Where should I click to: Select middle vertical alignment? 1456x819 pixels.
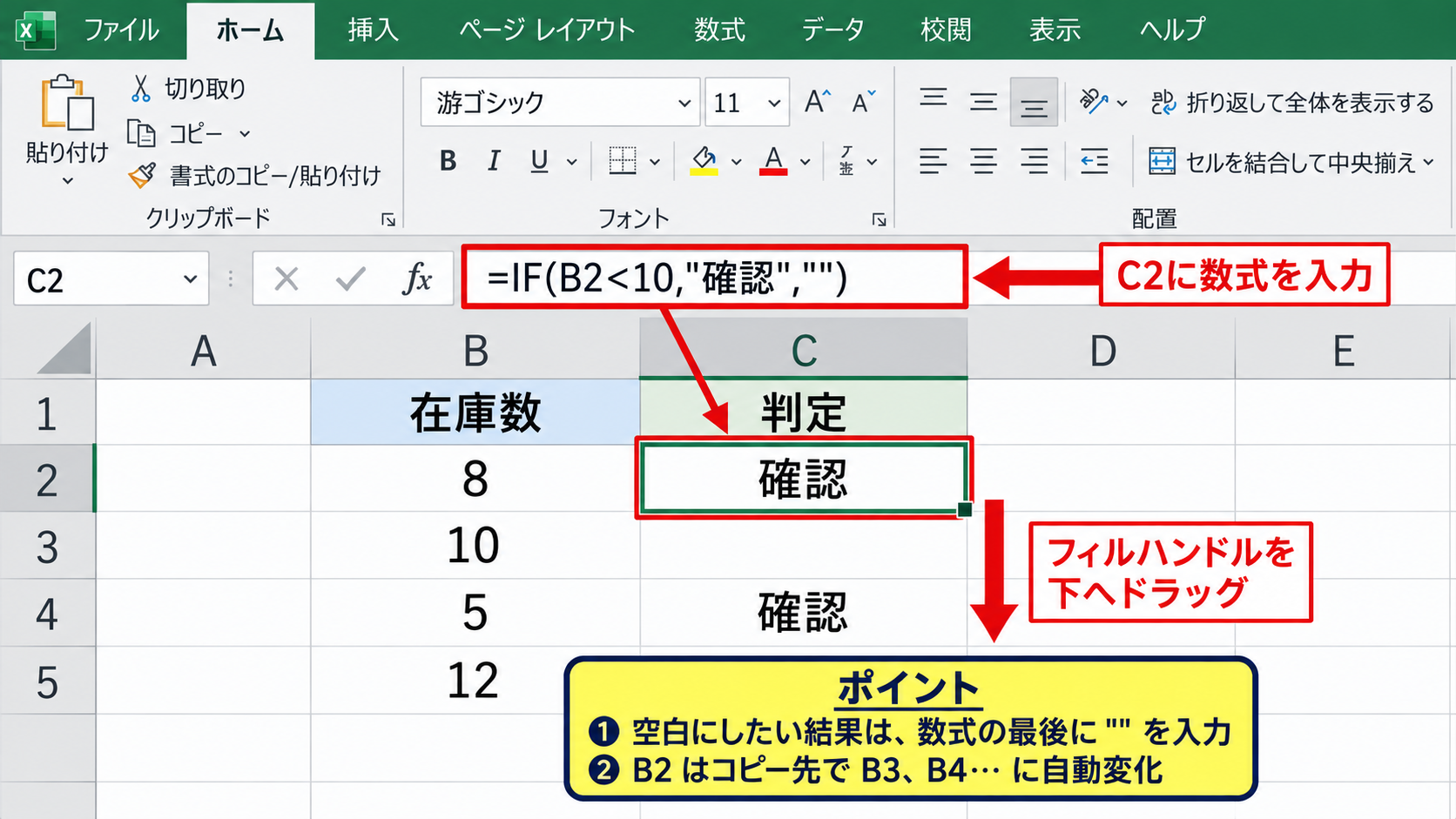[x=984, y=102]
